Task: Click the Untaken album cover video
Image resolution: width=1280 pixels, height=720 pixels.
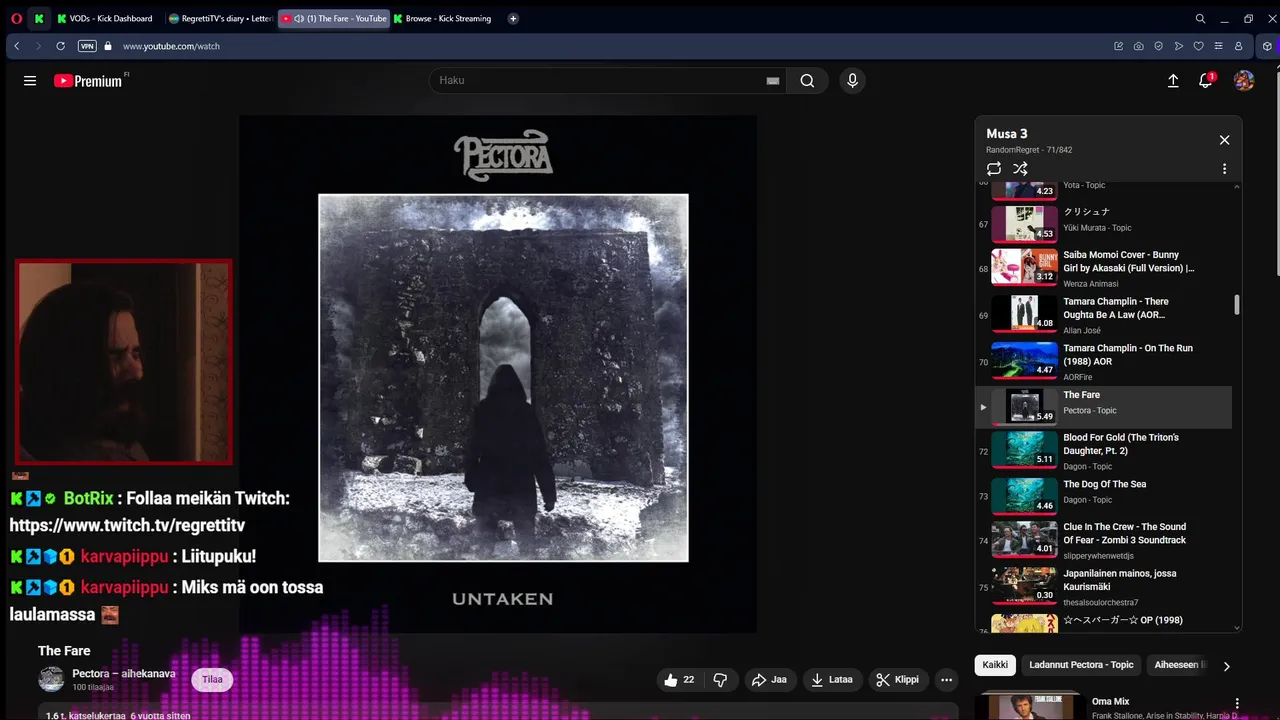Action: point(498,374)
